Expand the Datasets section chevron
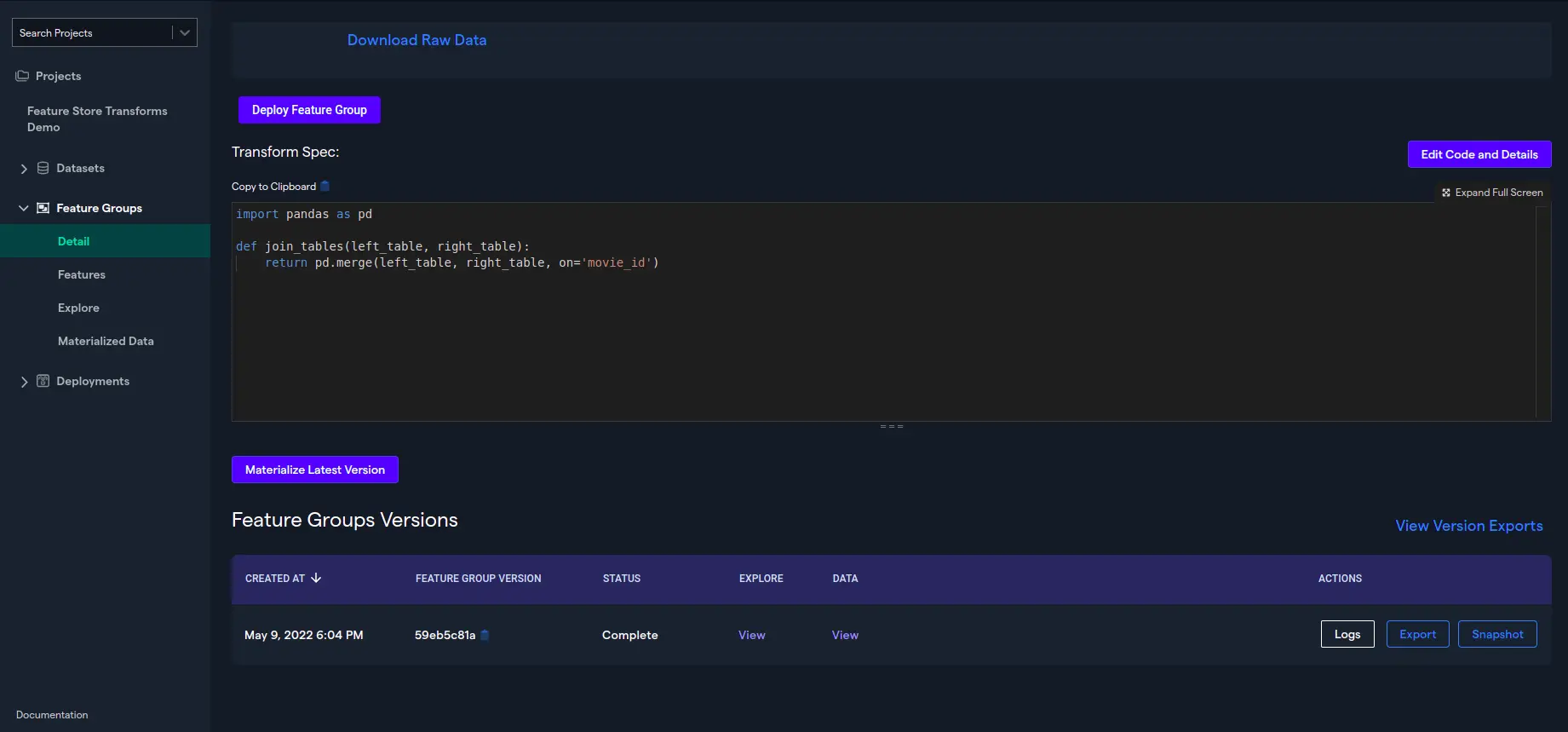 click(x=24, y=169)
